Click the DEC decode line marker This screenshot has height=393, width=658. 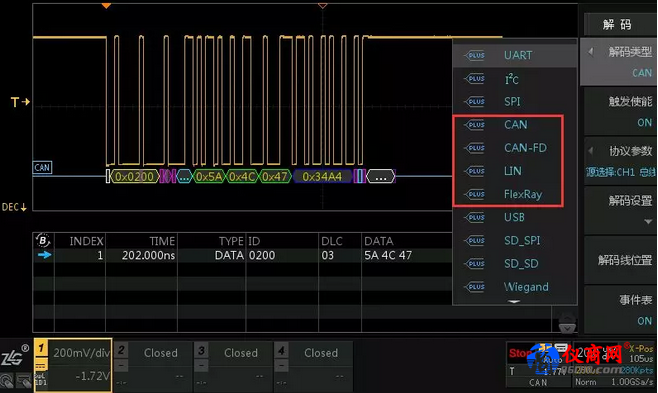(x=14, y=207)
